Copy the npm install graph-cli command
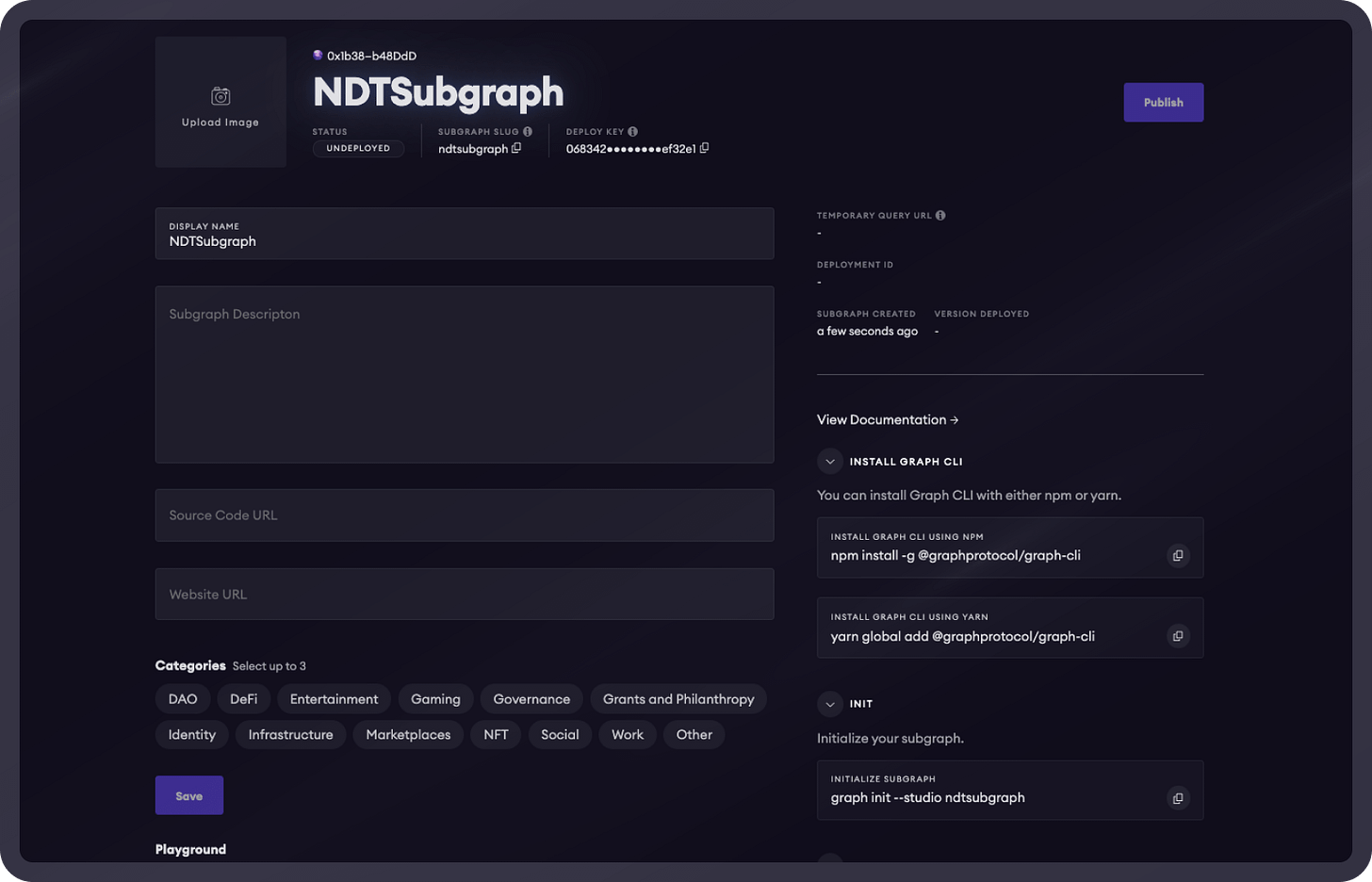Image resolution: width=1372 pixels, height=882 pixels. pos(1178,556)
